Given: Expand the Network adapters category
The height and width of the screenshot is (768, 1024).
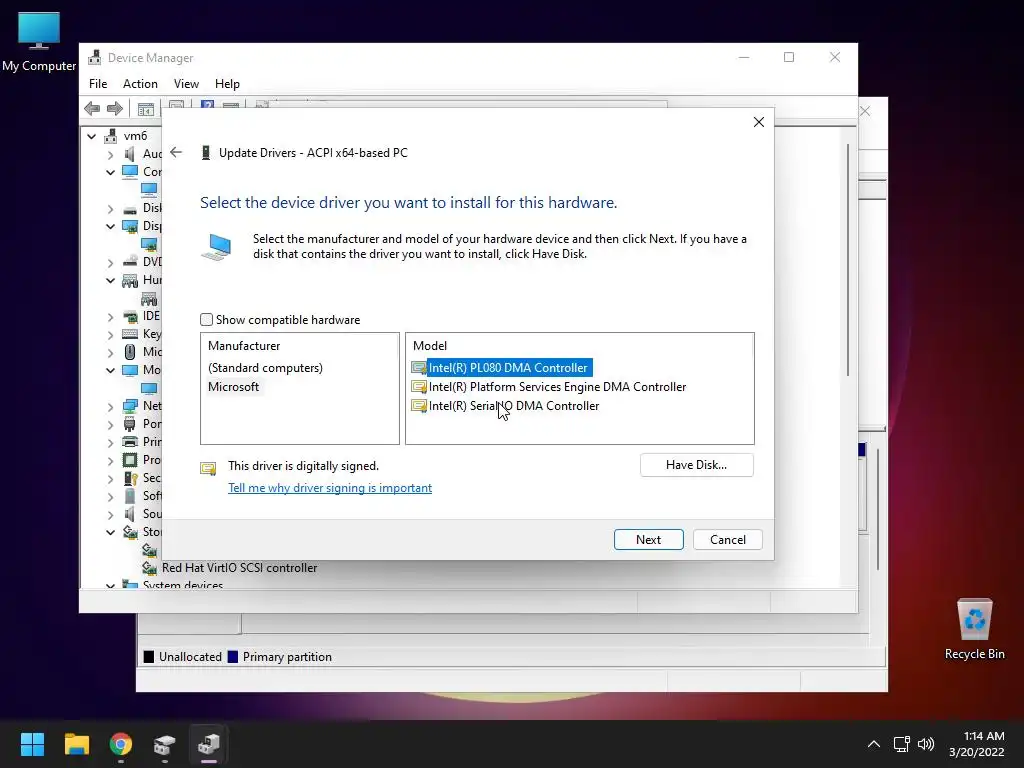Looking at the screenshot, I should [x=110, y=406].
